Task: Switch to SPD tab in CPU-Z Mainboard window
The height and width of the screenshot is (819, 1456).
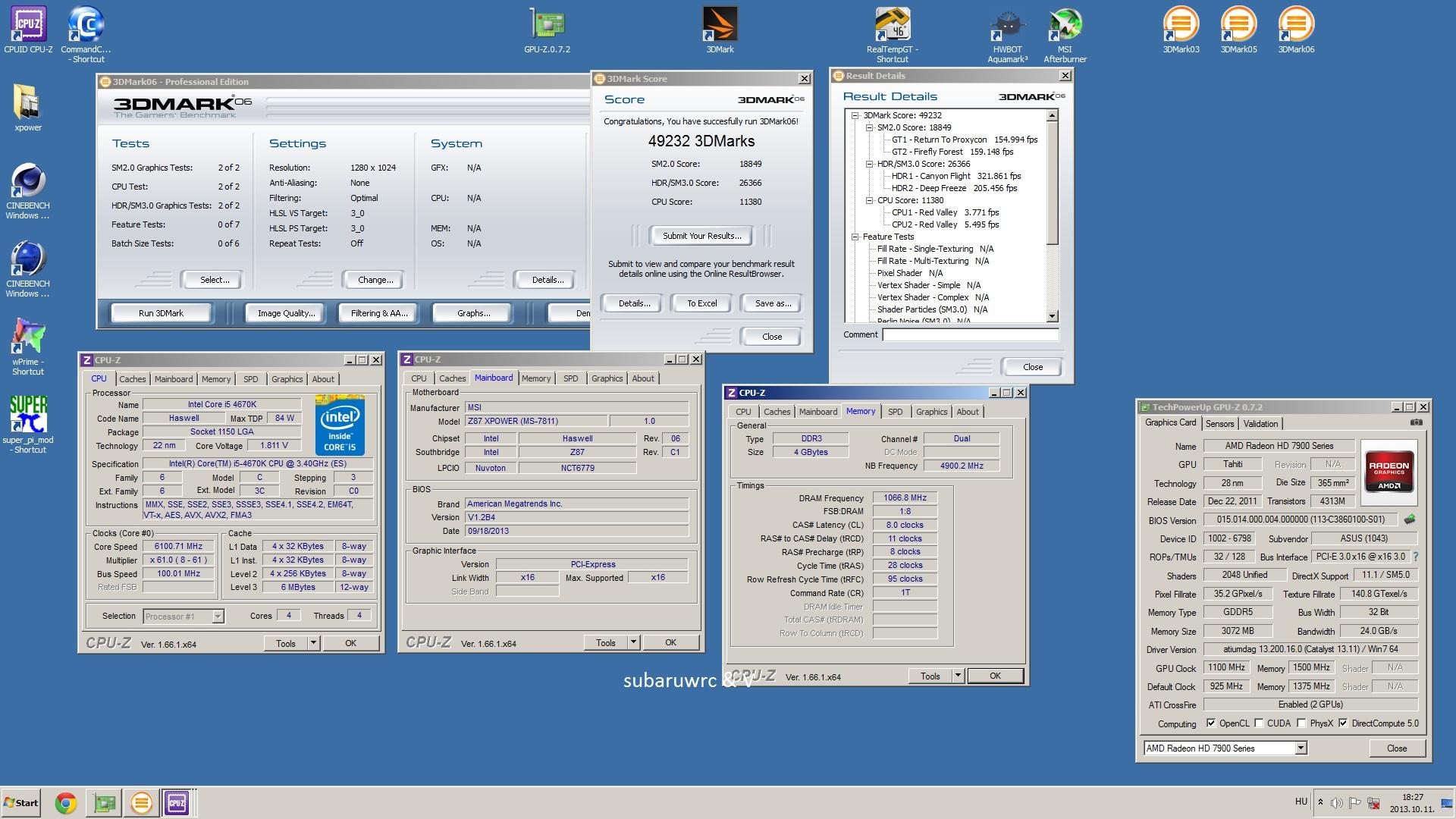Action: (571, 378)
